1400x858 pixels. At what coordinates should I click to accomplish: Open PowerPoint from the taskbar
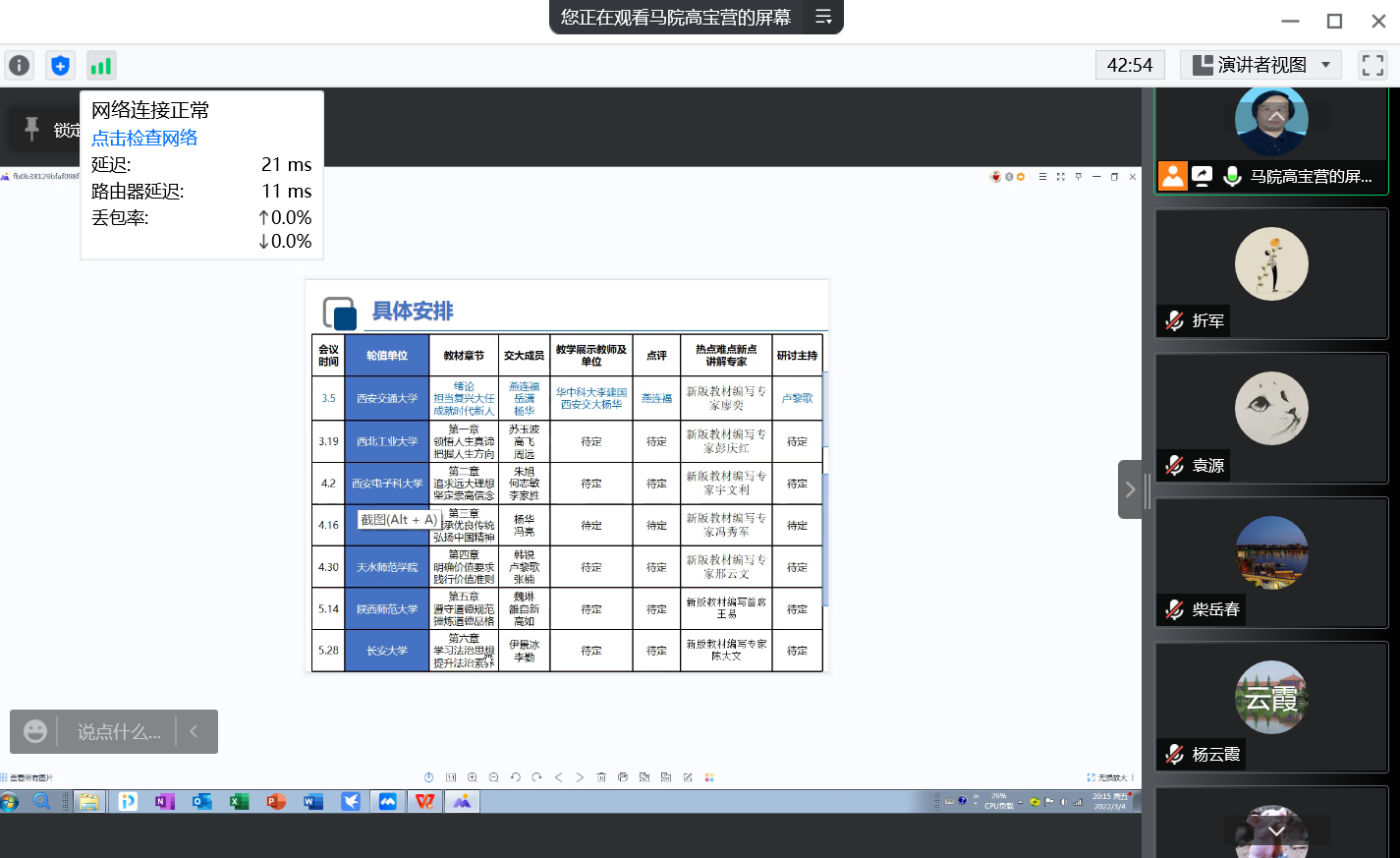(276, 802)
